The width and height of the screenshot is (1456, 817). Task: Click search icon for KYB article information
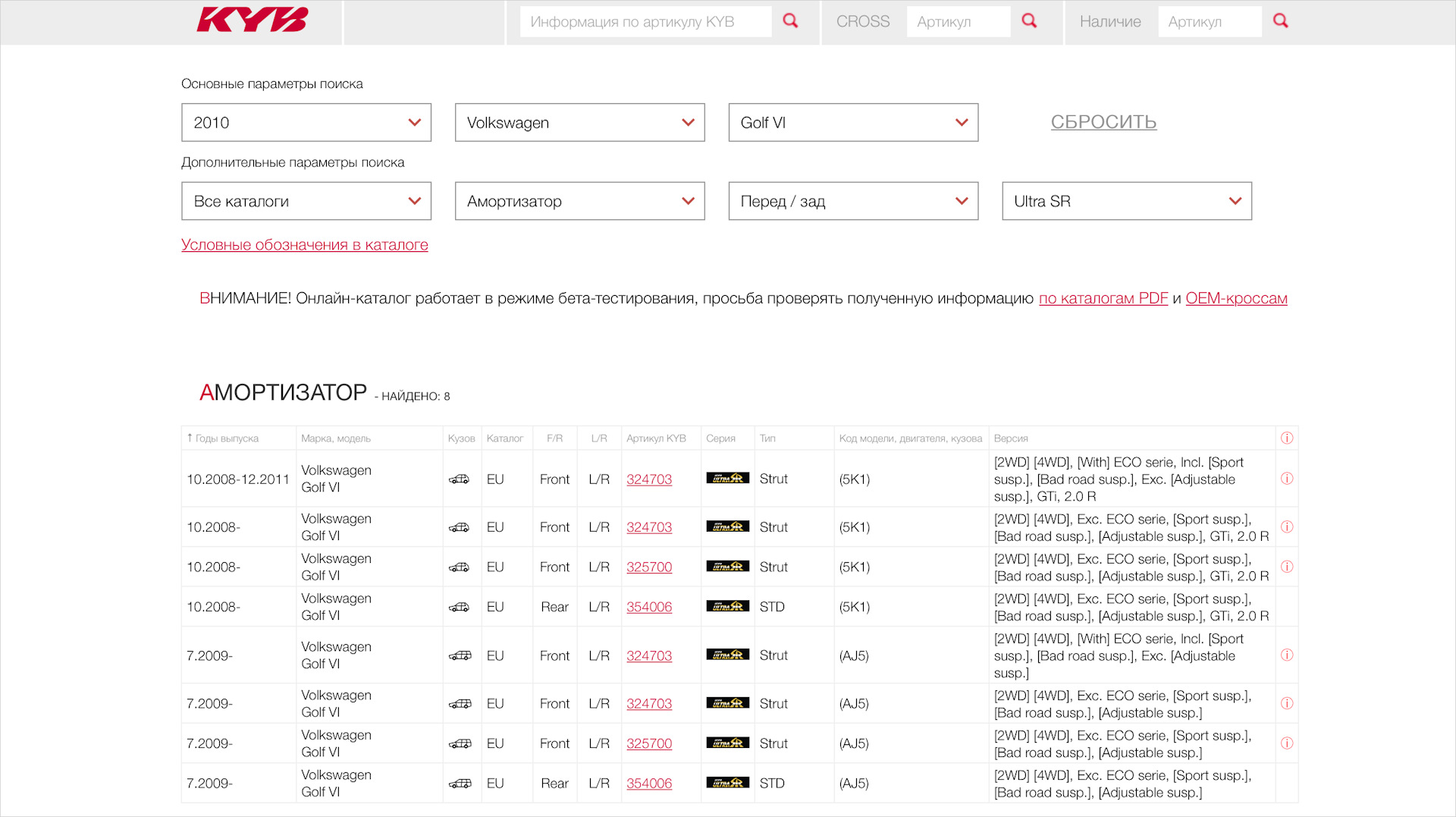(x=790, y=21)
